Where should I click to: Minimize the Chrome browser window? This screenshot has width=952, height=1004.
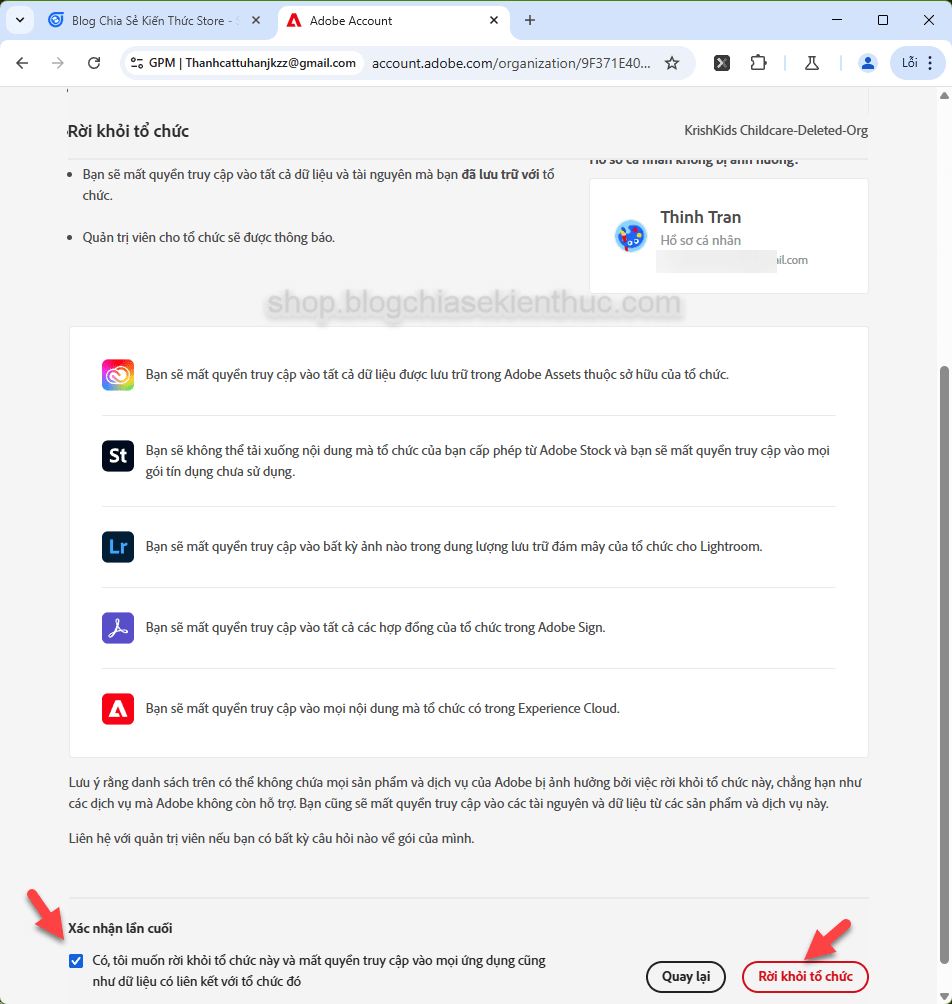tap(837, 20)
